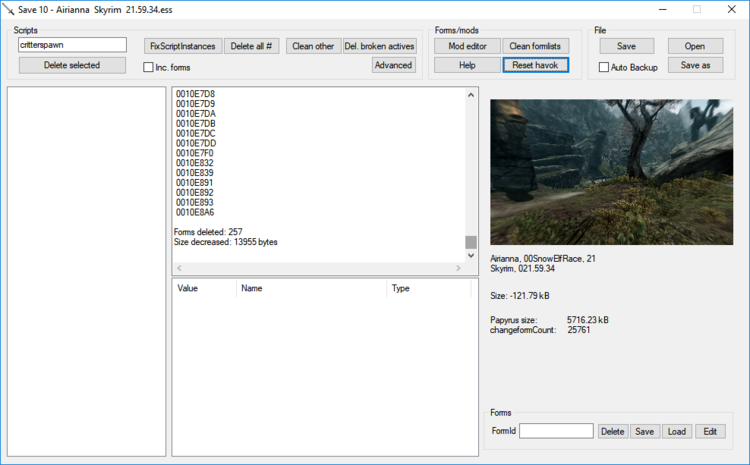Click the Save as button

click(x=695, y=65)
